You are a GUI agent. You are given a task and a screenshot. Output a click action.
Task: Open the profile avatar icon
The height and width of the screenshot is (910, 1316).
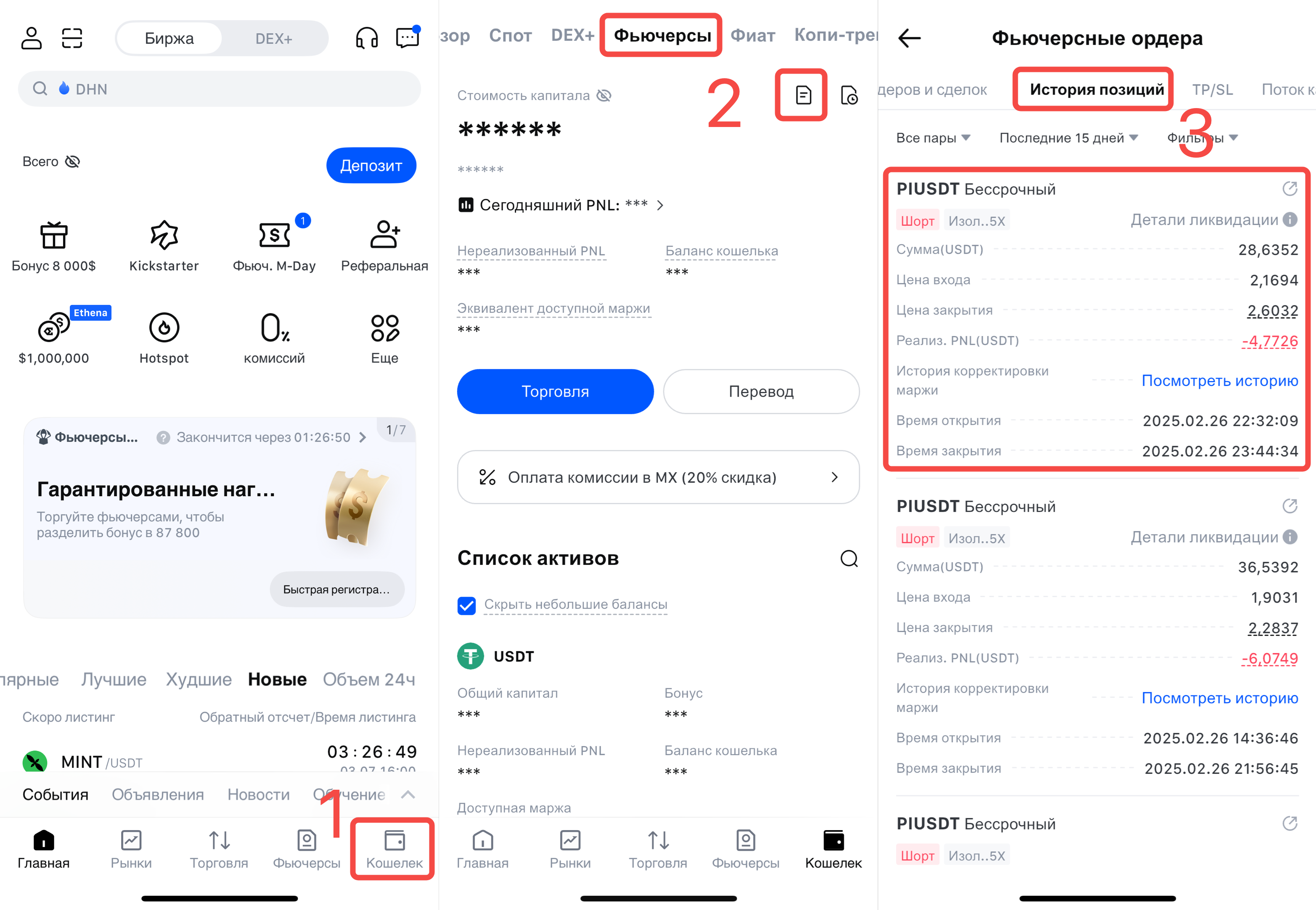[x=32, y=38]
